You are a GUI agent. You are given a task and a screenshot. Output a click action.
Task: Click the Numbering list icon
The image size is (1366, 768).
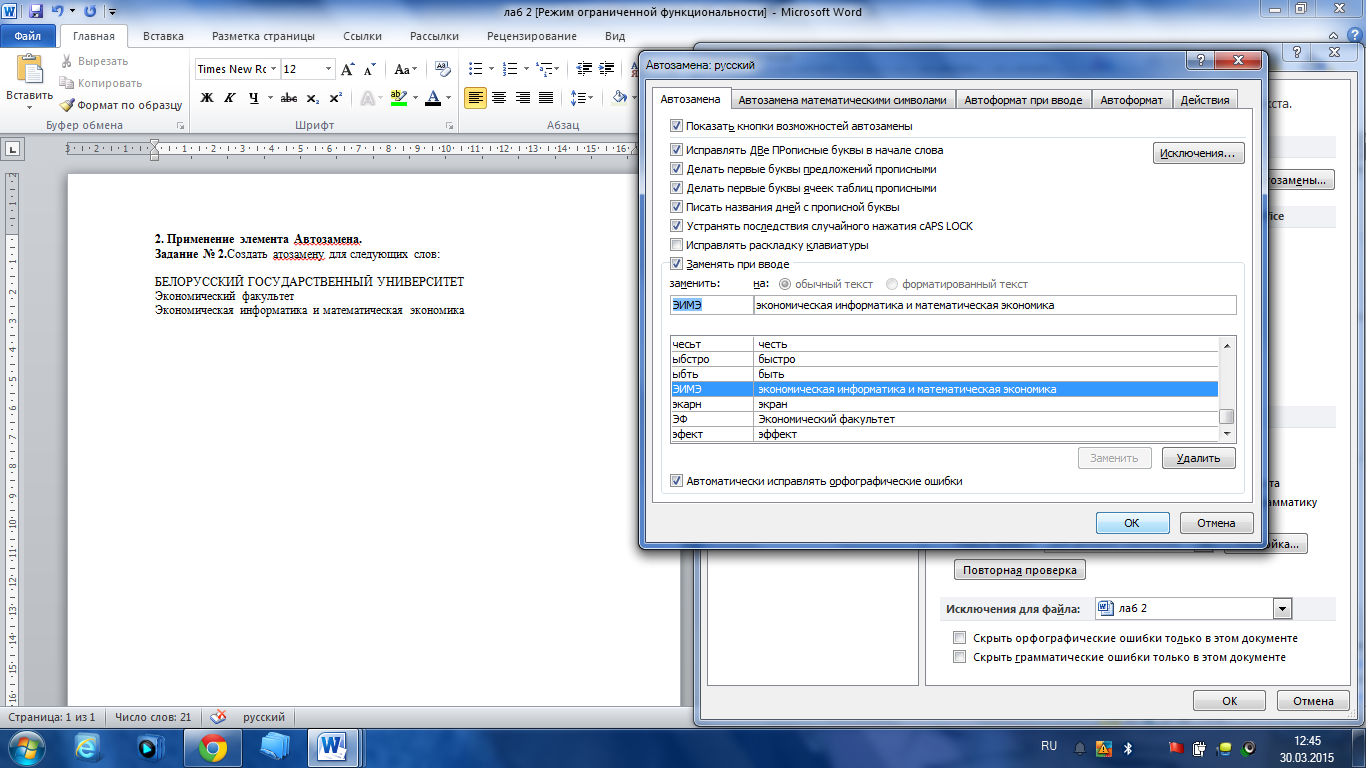509,69
